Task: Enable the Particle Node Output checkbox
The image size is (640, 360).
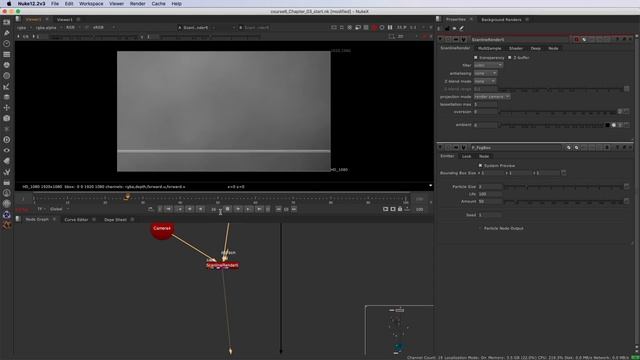Action: click(x=480, y=229)
